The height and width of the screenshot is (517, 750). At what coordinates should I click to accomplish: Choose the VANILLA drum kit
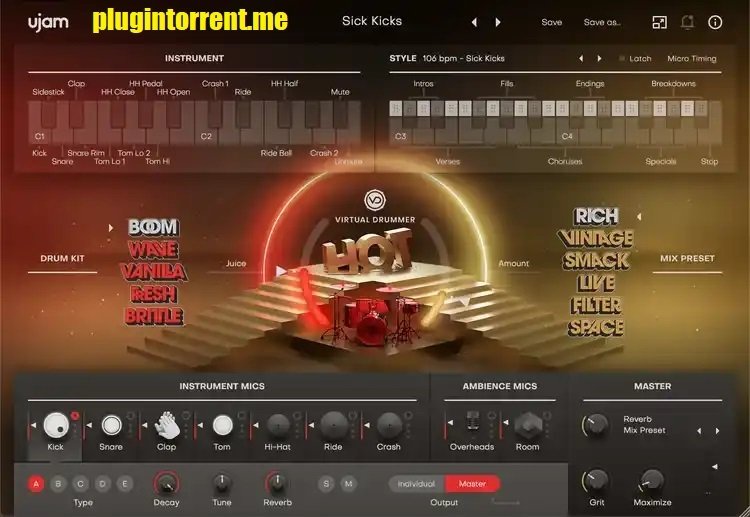point(154,272)
